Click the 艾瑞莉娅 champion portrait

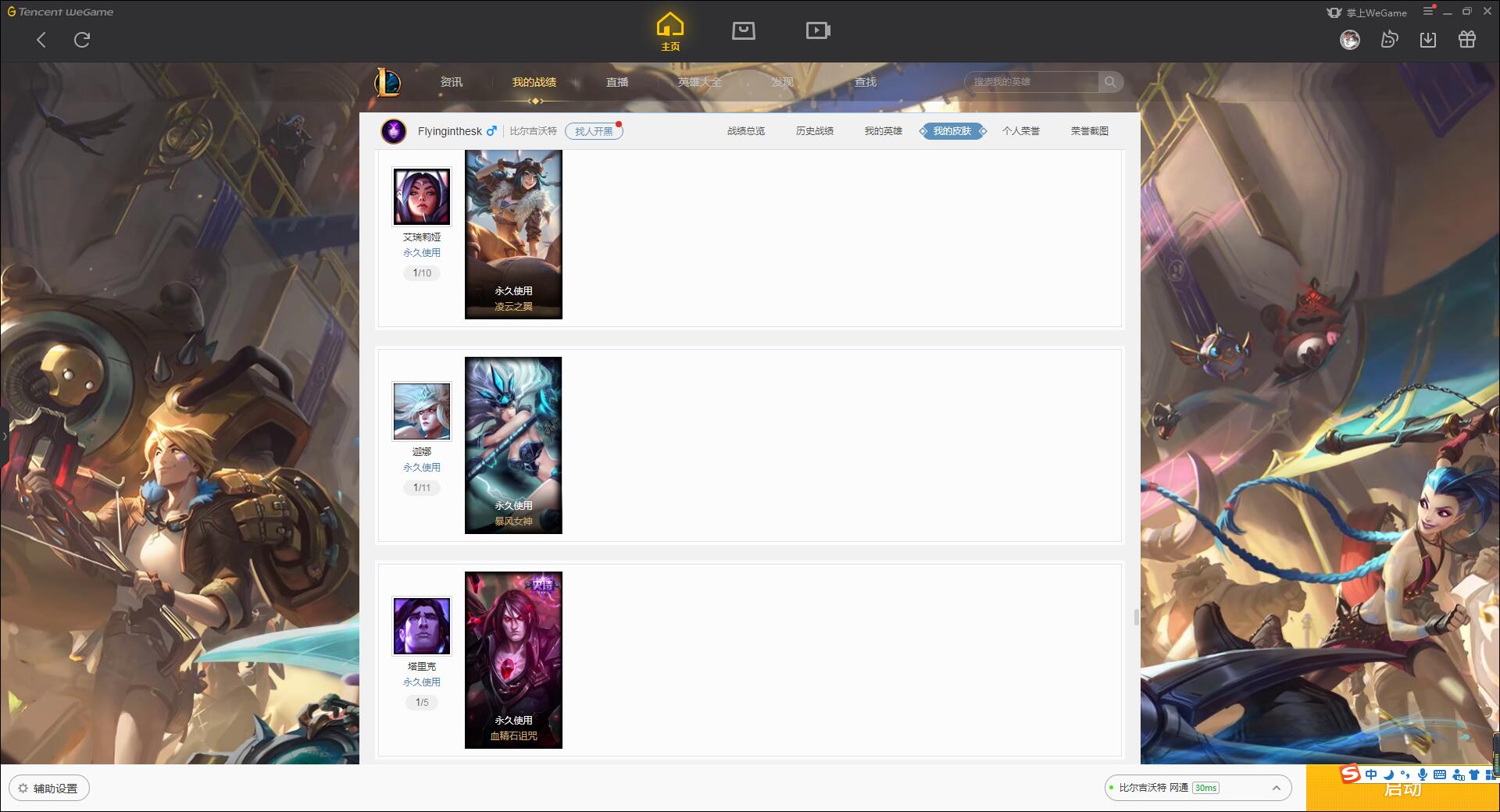[422, 197]
